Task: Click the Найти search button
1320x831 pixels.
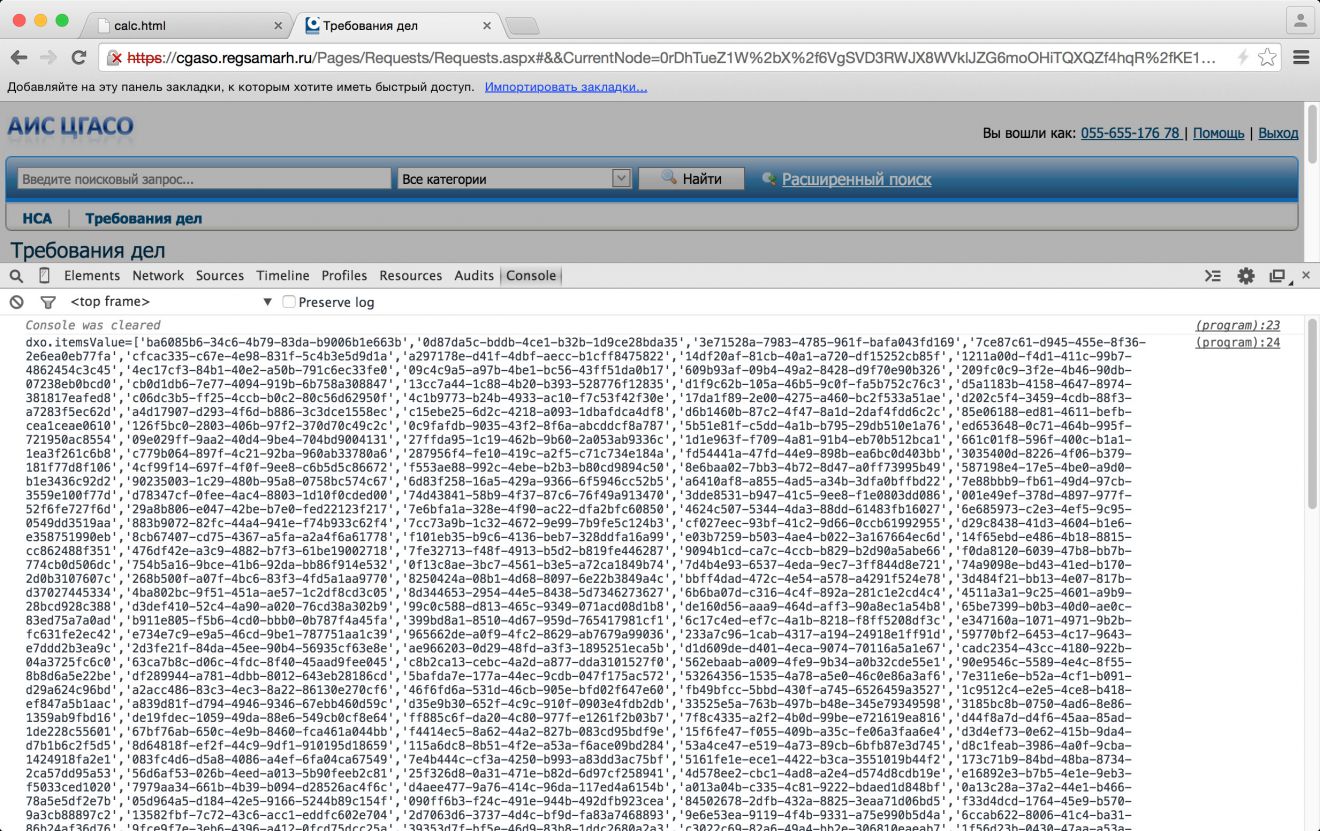Action: click(691, 179)
